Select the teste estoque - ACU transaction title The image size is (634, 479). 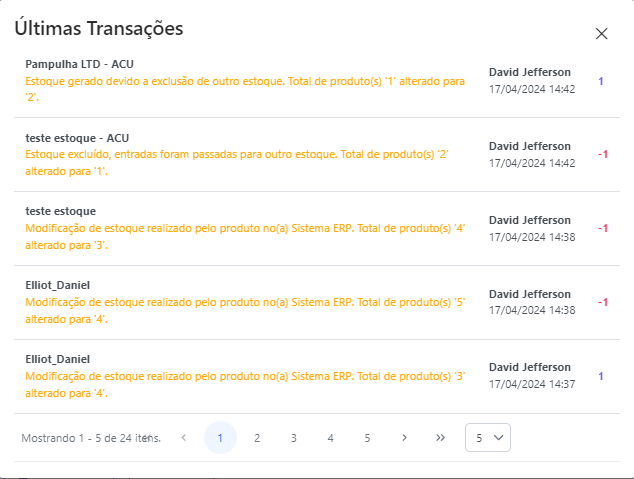click(x=77, y=138)
